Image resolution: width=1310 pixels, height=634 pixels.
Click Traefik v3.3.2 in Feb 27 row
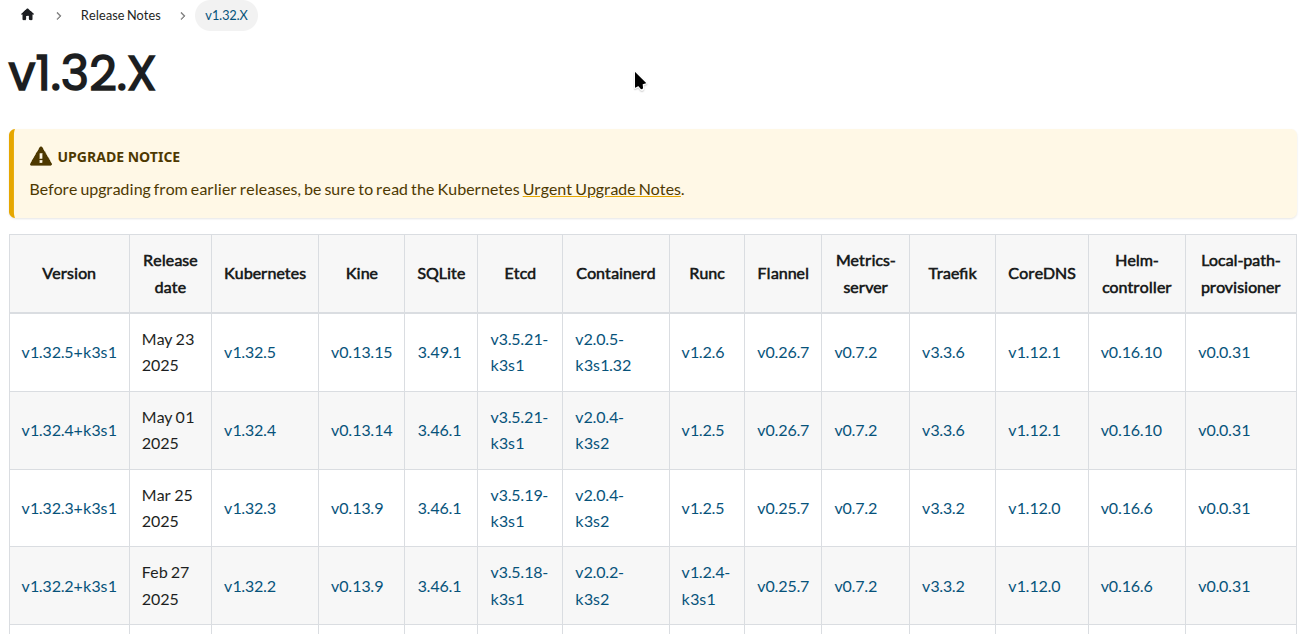[x=943, y=586]
